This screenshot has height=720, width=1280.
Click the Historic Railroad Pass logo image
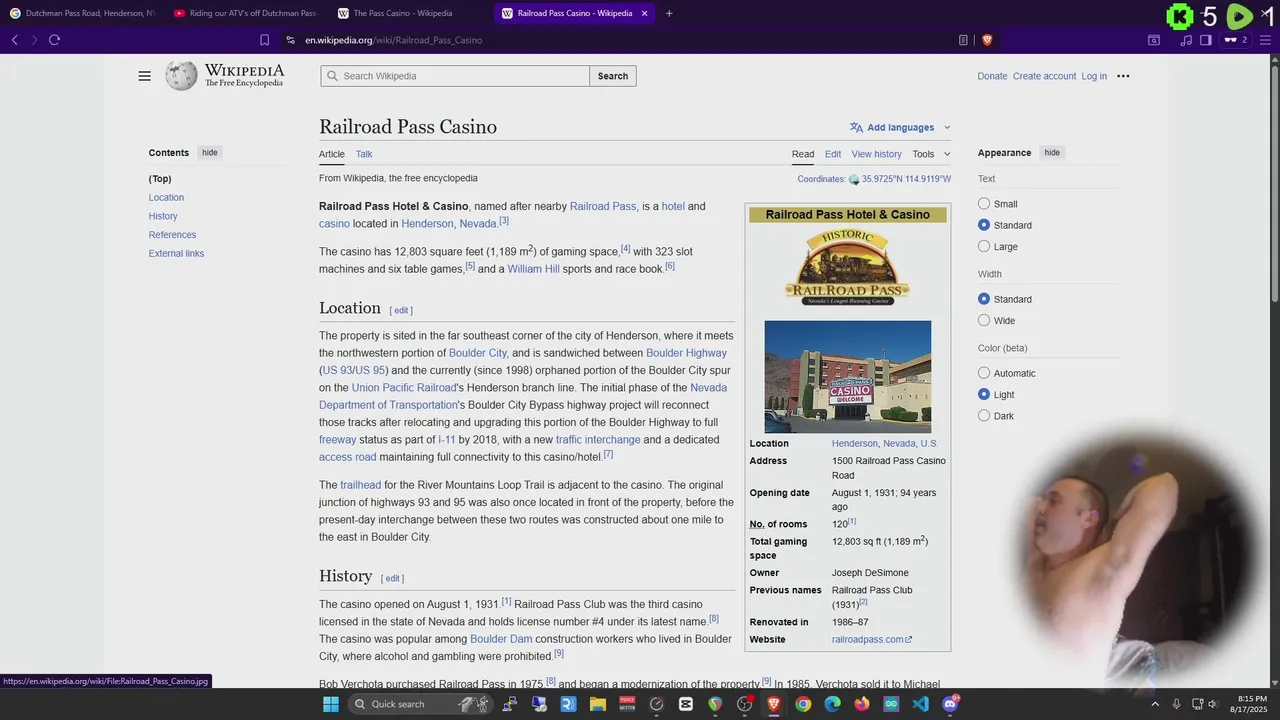coord(847,267)
